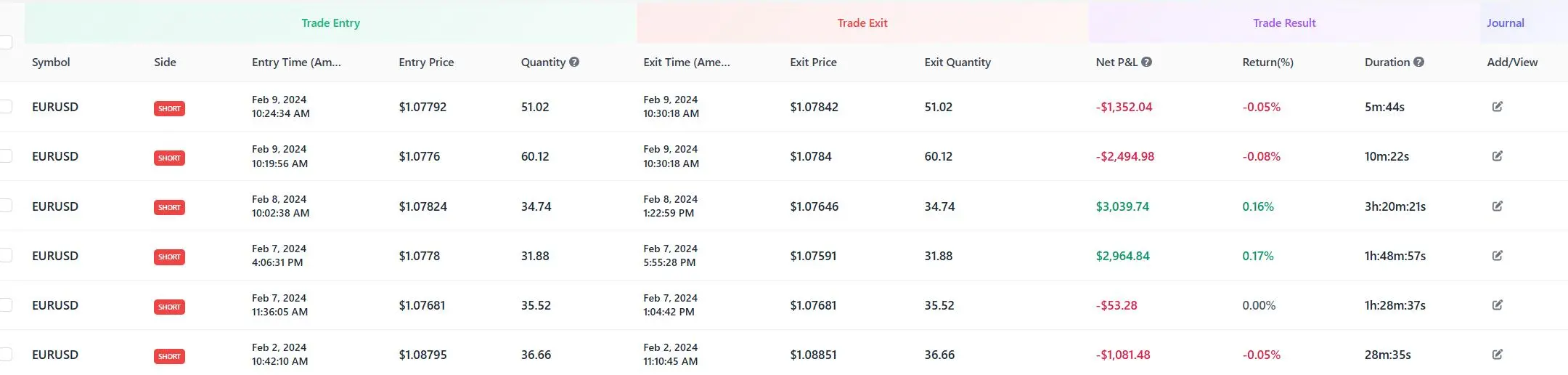Viewport: 1568px width, 375px height.
Task: Click the Net P&L help icon
Action: [1146, 62]
